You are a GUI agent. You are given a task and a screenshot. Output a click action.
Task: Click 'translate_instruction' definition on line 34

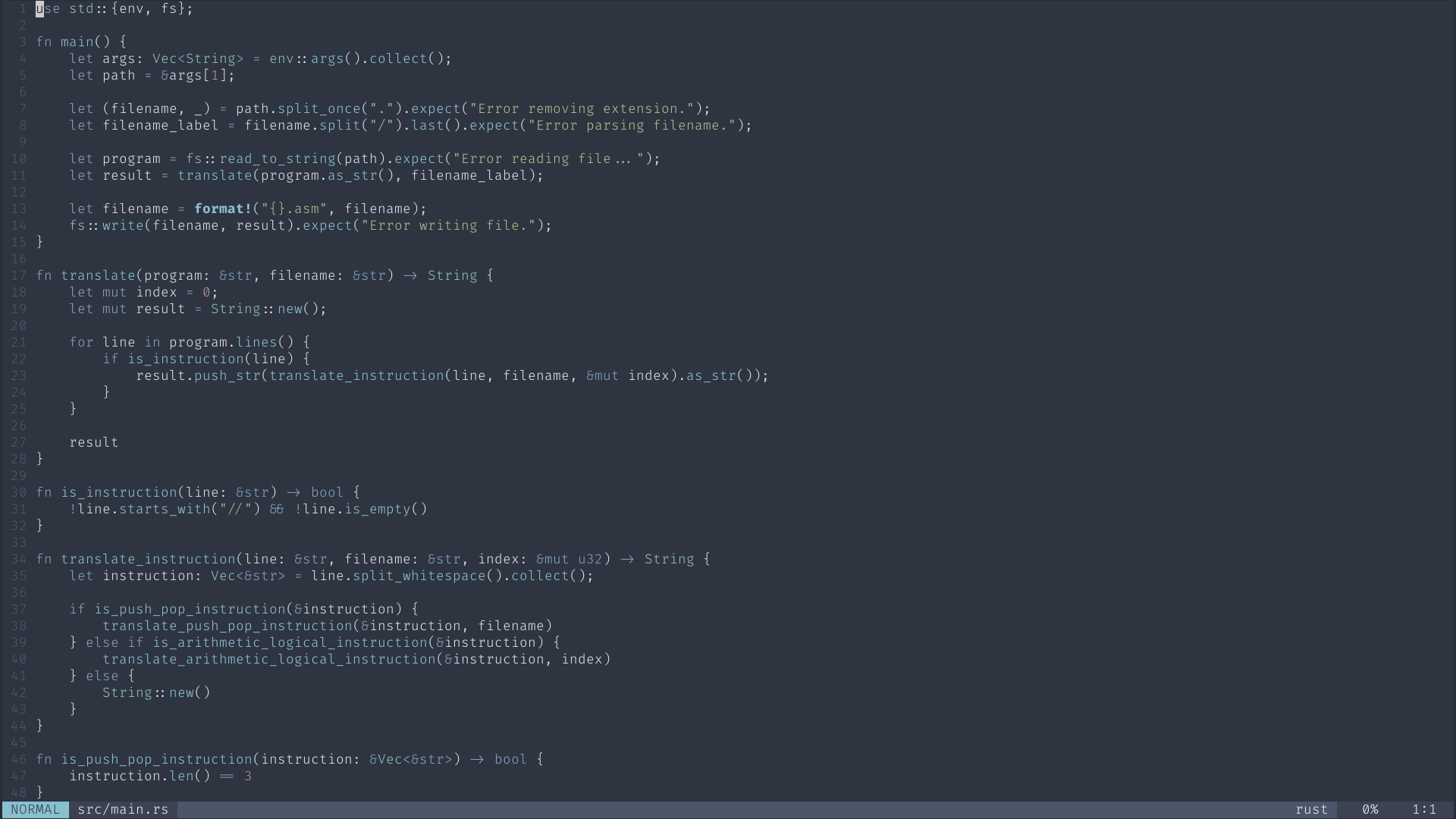(149, 559)
